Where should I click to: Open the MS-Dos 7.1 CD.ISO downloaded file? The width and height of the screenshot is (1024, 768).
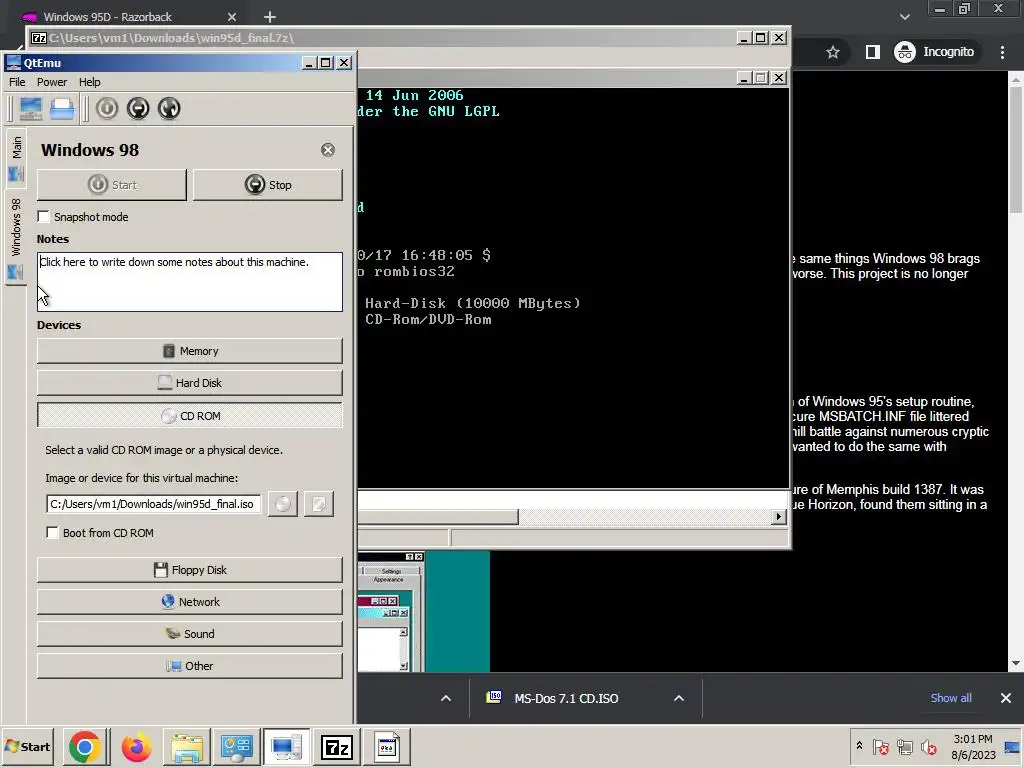click(566, 698)
